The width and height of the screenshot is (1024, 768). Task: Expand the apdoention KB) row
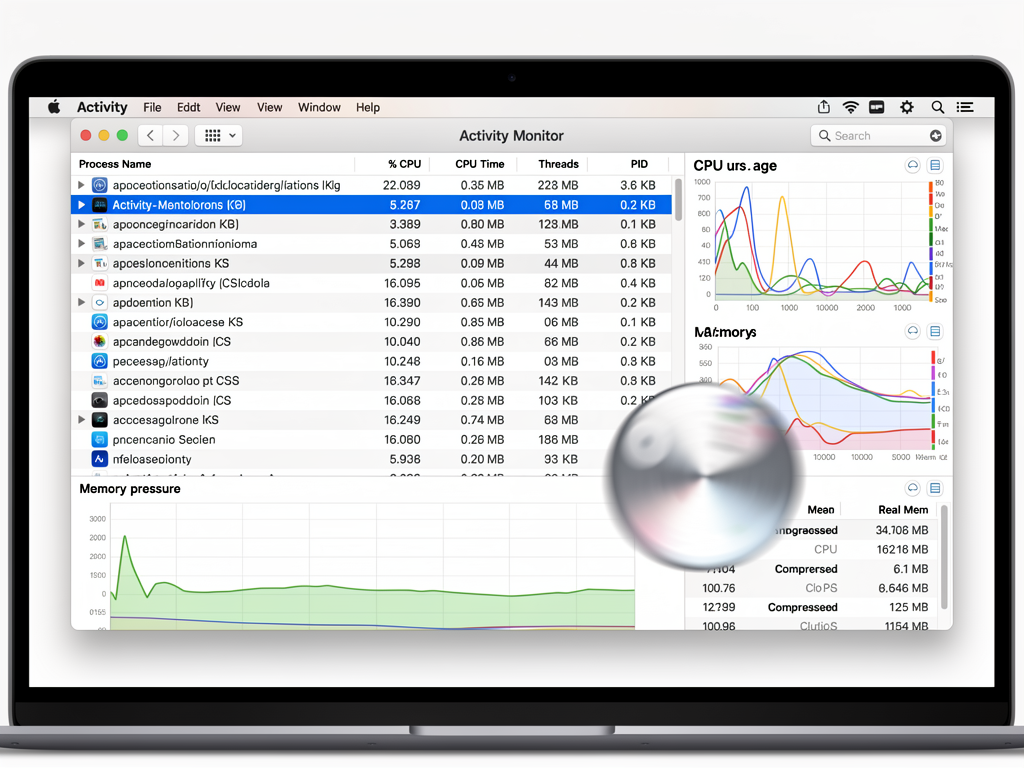[x=81, y=302]
